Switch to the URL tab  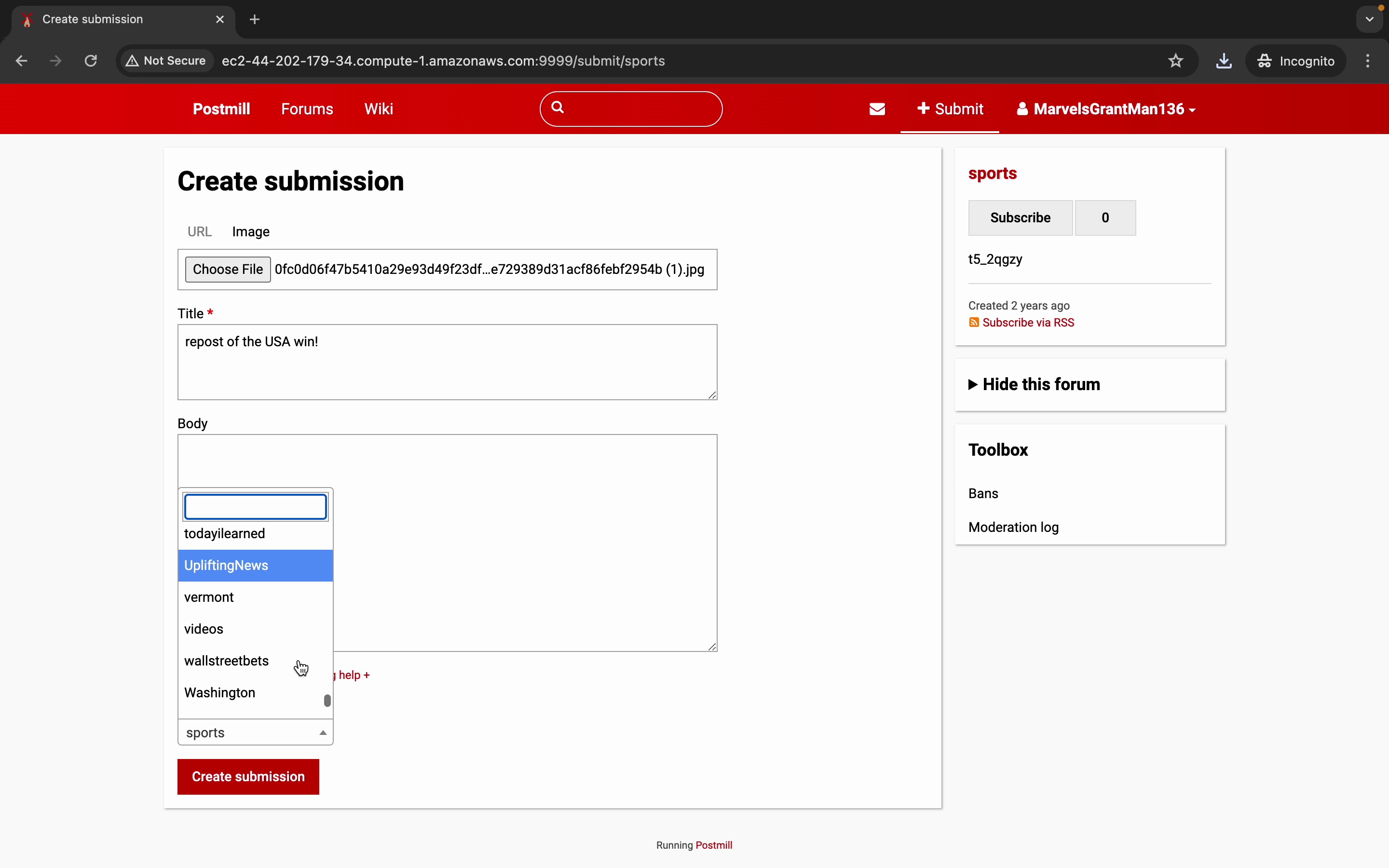pyautogui.click(x=199, y=232)
